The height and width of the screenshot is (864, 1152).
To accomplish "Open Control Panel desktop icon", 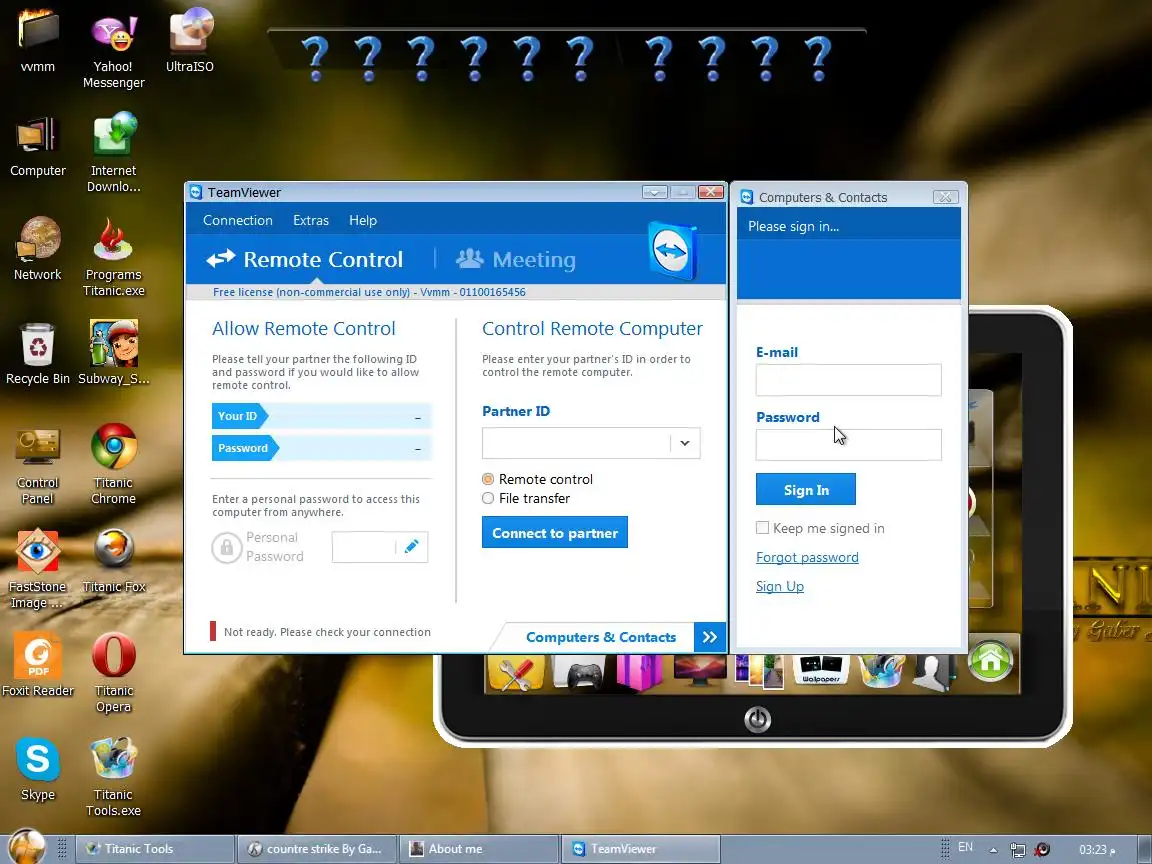I will point(37,466).
